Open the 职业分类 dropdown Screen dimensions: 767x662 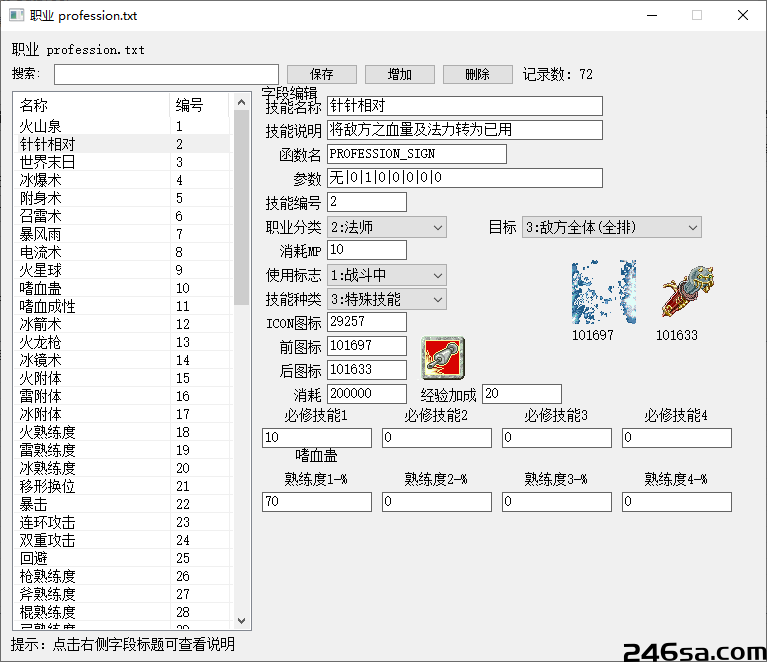pyautogui.click(x=386, y=227)
